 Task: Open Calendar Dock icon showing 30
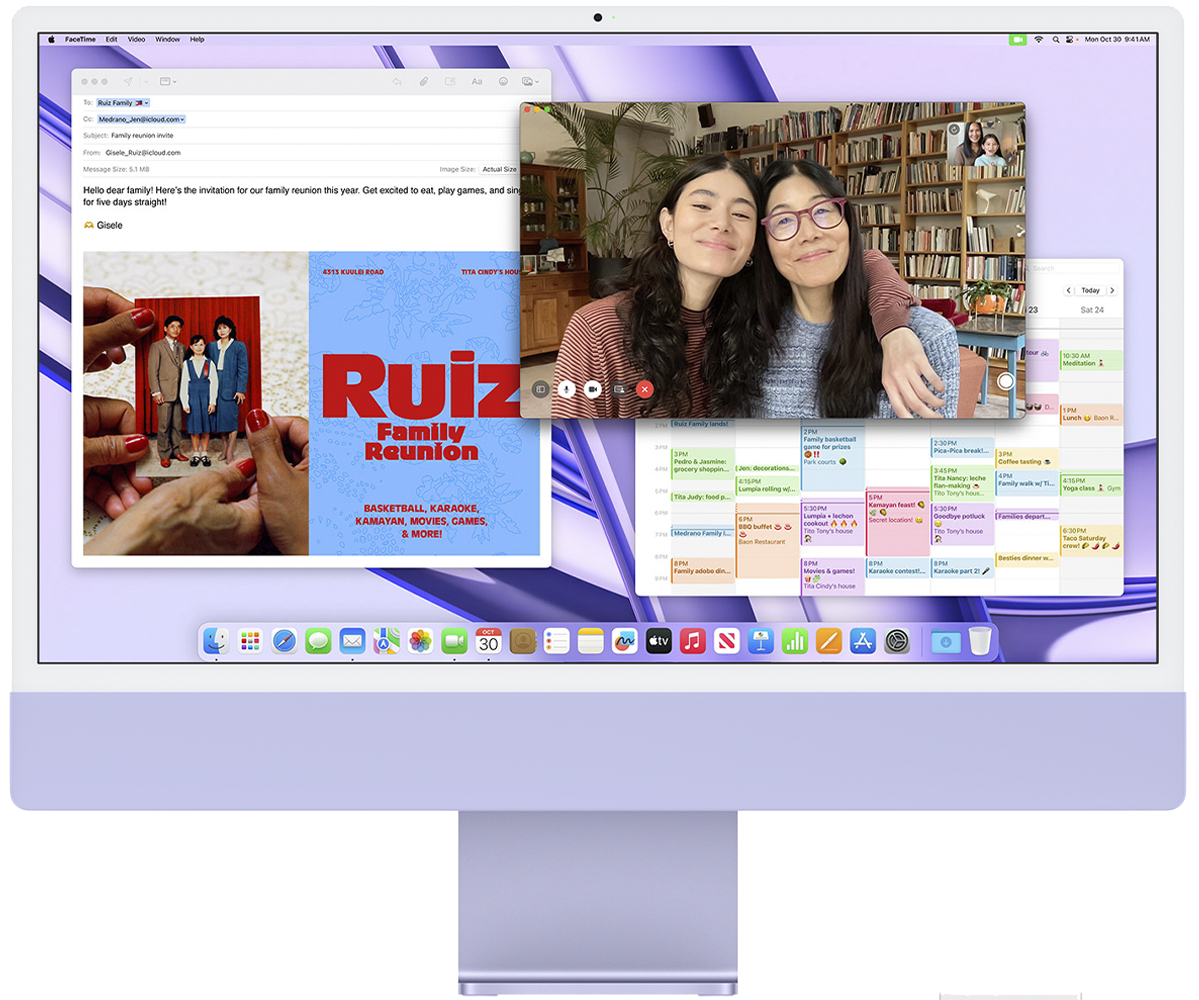click(x=489, y=641)
